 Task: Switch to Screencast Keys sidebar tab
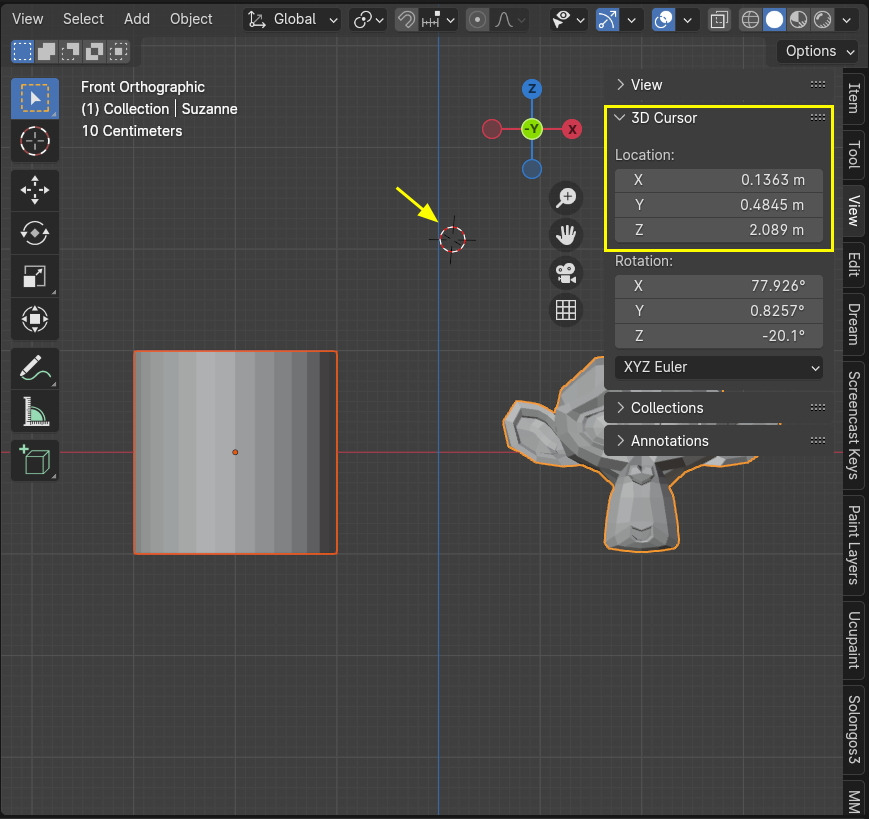coord(854,425)
